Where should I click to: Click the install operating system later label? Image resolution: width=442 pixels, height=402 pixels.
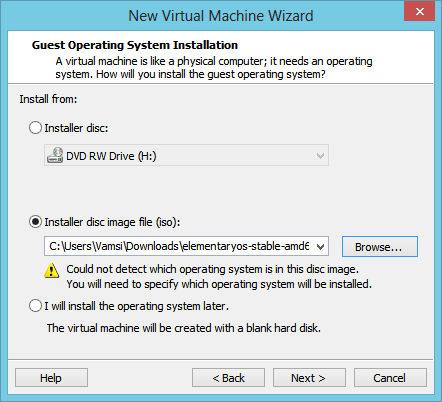(137, 306)
